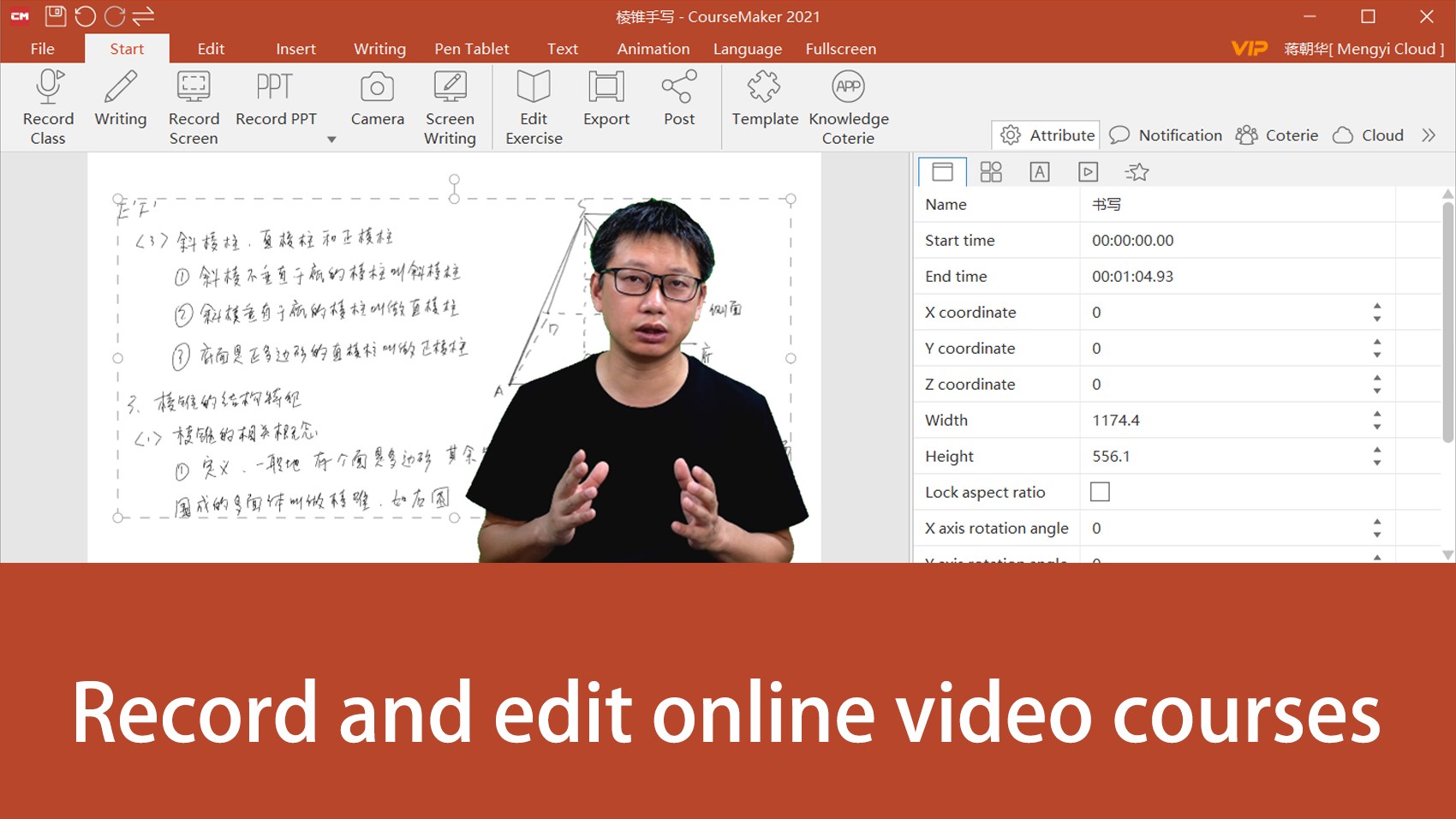This screenshot has width=1456, height=819.
Task: Open the Animation ribbon tab
Action: pyautogui.click(x=653, y=49)
